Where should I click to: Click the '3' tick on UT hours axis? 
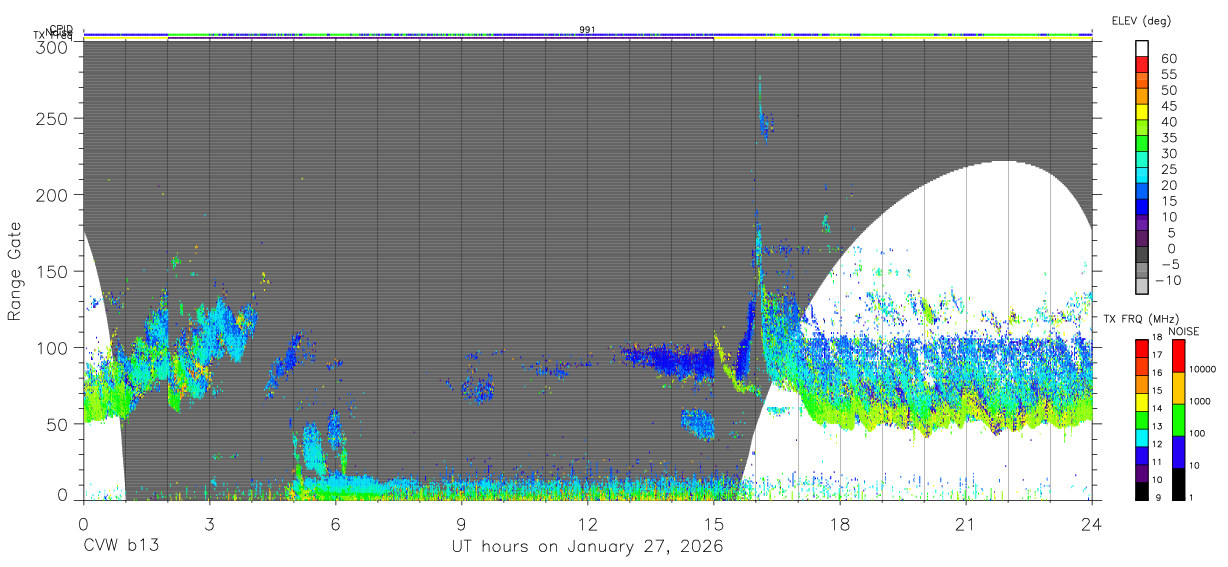pos(209,523)
